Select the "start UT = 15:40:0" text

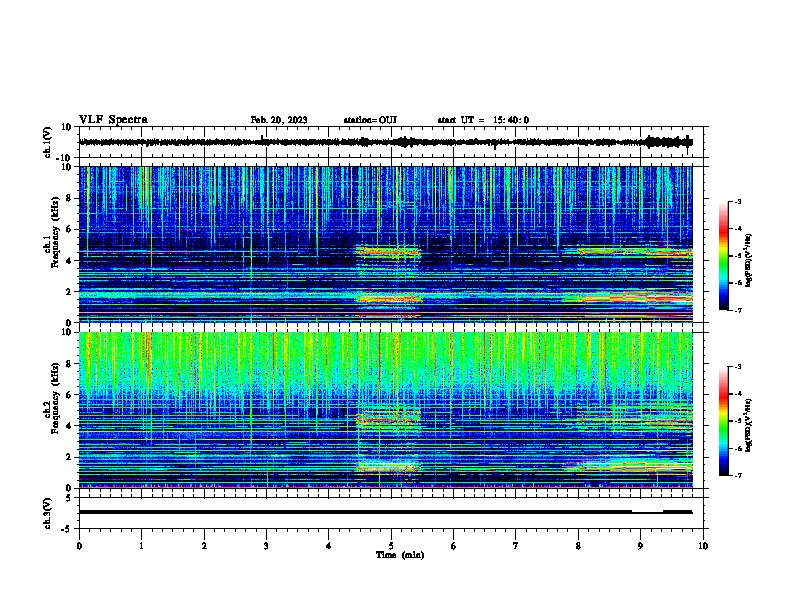click(483, 120)
